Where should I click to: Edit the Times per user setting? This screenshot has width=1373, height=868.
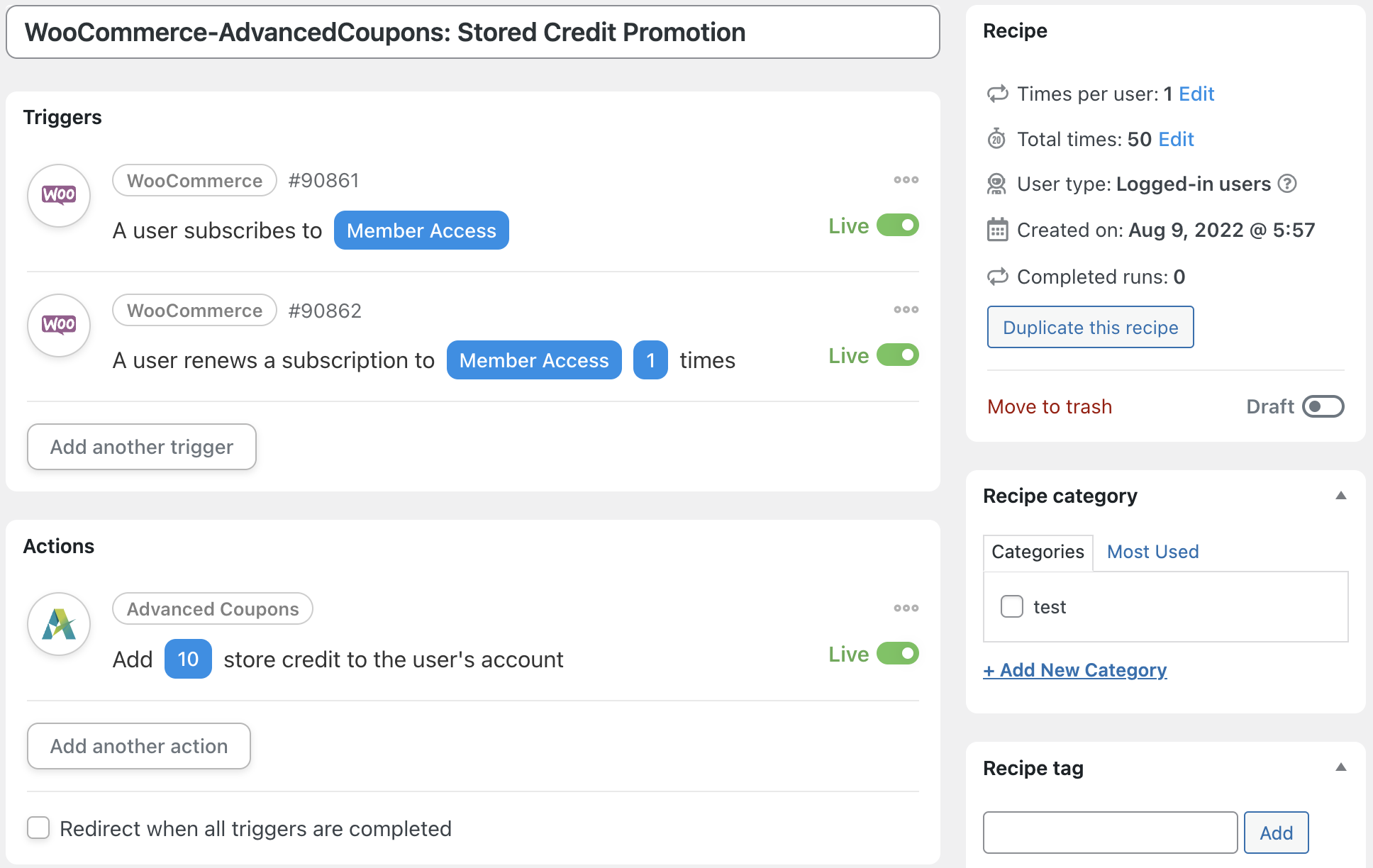pos(1196,94)
